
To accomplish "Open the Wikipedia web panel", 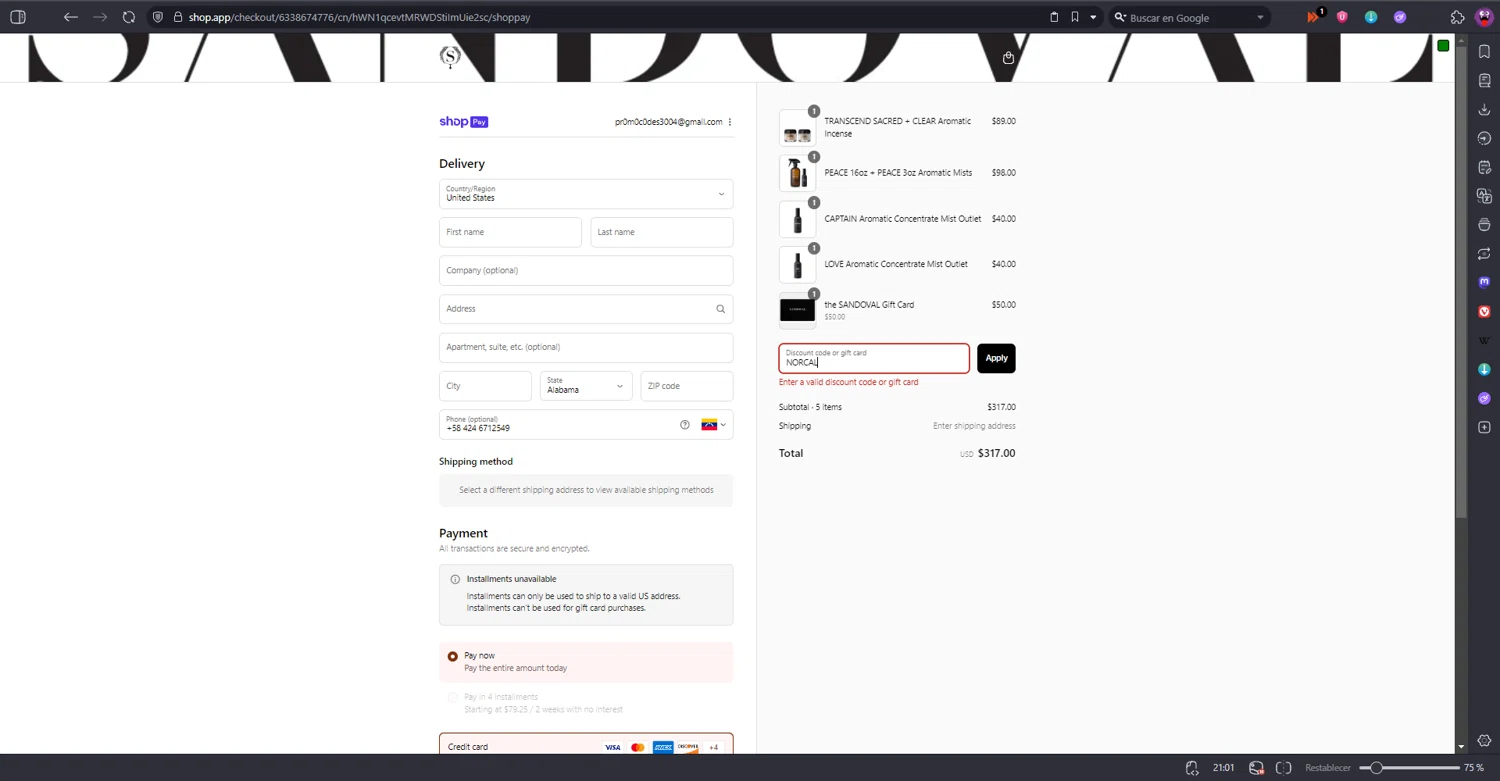I will tap(1484, 341).
